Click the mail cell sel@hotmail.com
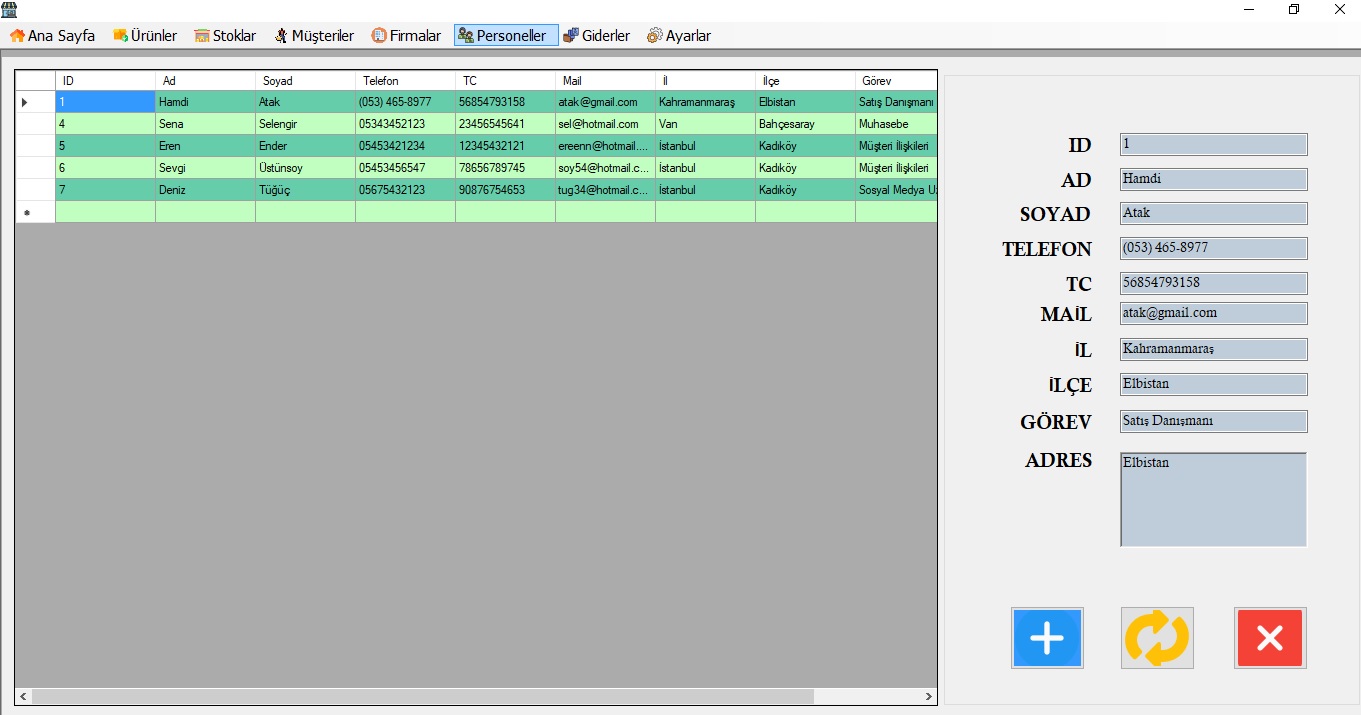Viewport: 1361px width, 715px height. (605, 124)
